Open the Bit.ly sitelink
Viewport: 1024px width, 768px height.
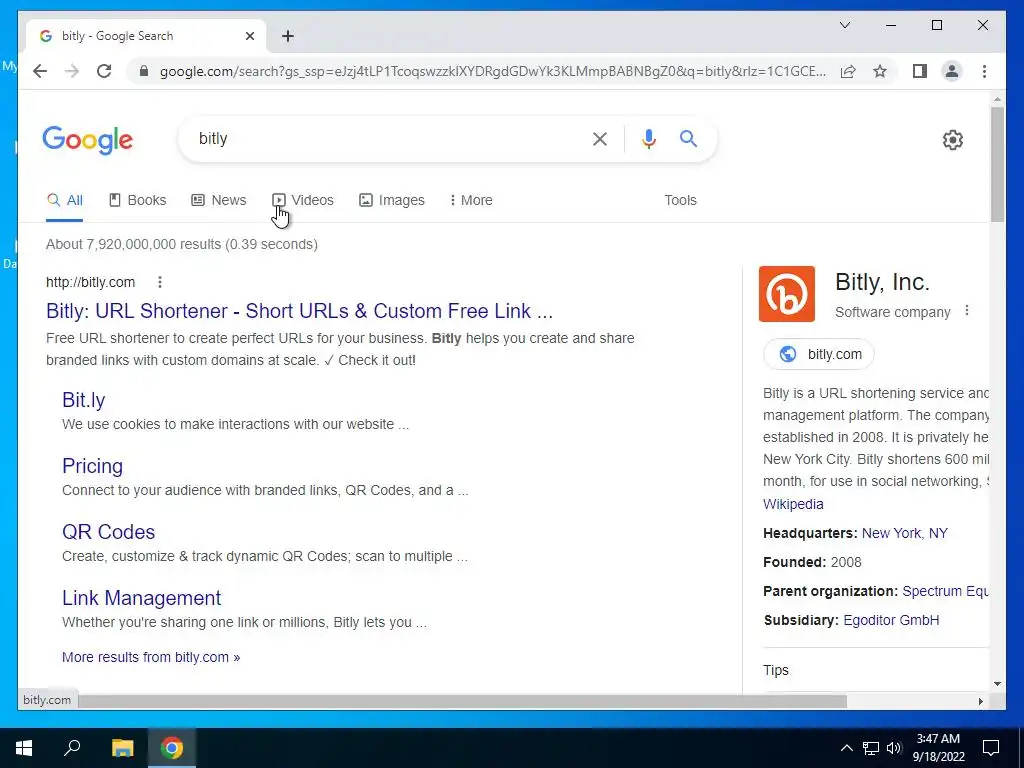click(x=84, y=400)
